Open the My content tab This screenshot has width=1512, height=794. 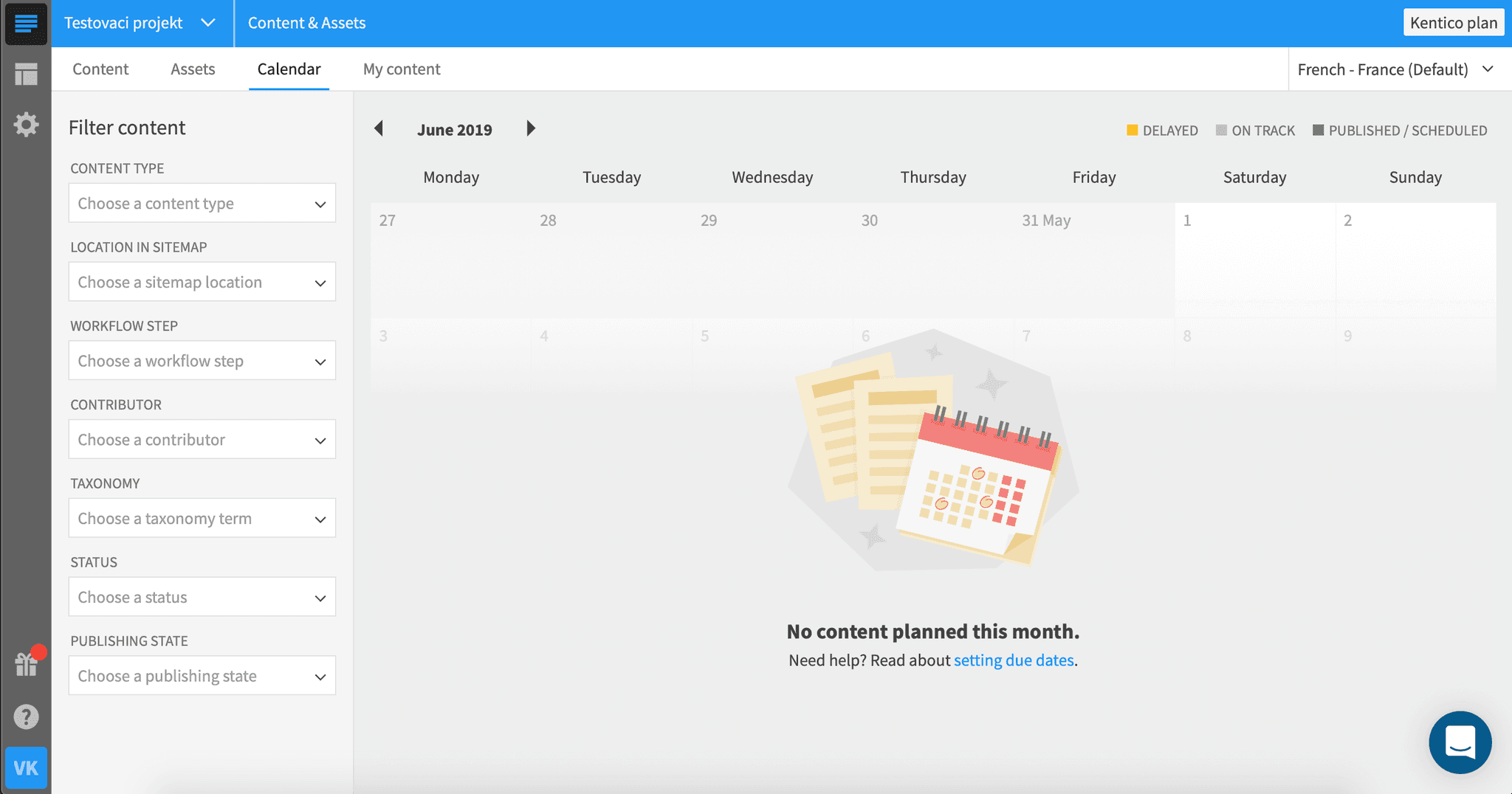click(402, 69)
